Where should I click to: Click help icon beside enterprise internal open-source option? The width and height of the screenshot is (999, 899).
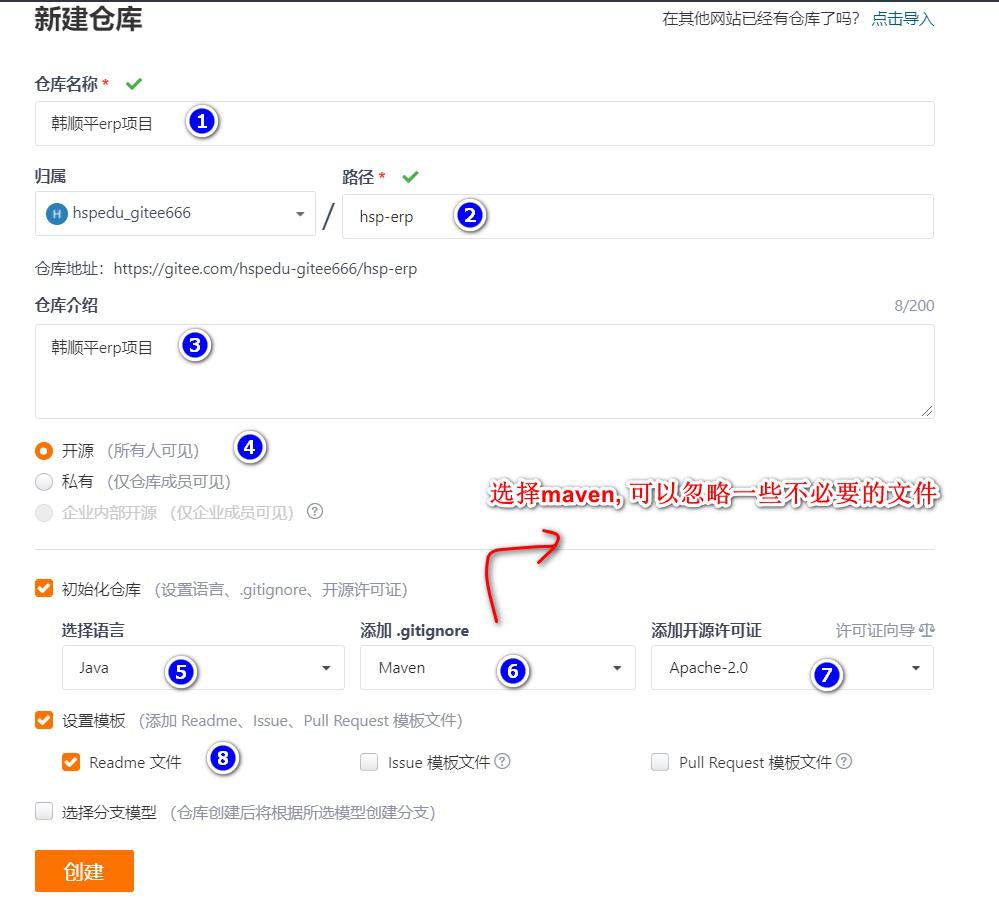click(315, 511)
